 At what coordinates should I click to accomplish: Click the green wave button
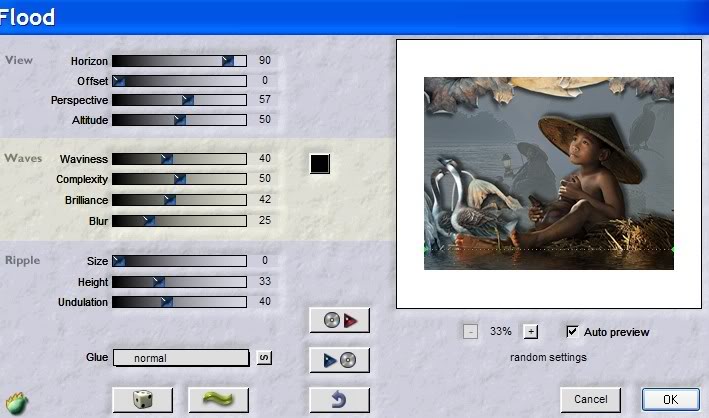click(x=218, y=399)
